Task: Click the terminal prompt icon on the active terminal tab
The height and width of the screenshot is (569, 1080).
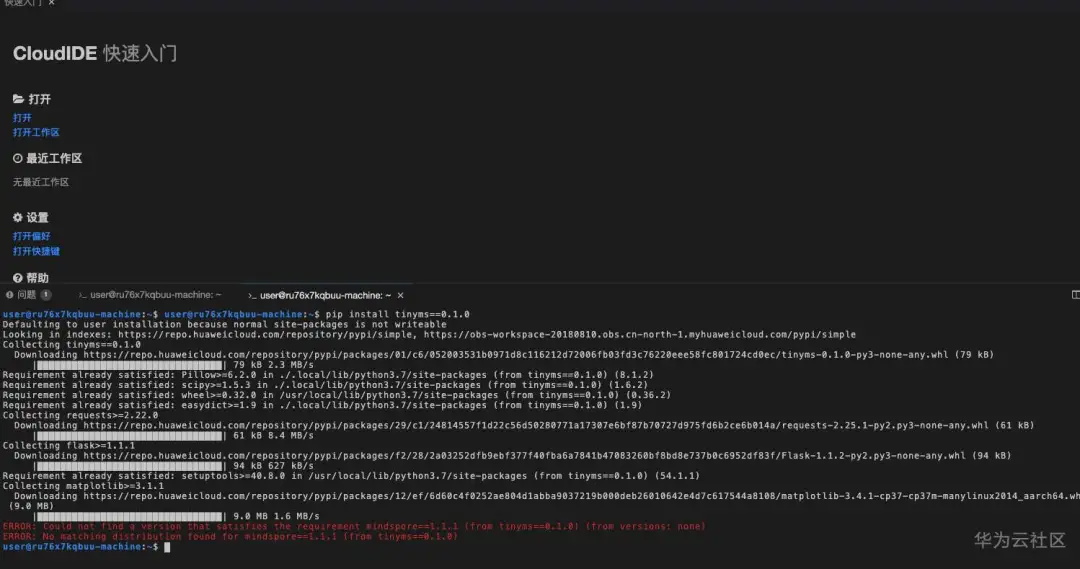Action: click(x=251, y=295)
